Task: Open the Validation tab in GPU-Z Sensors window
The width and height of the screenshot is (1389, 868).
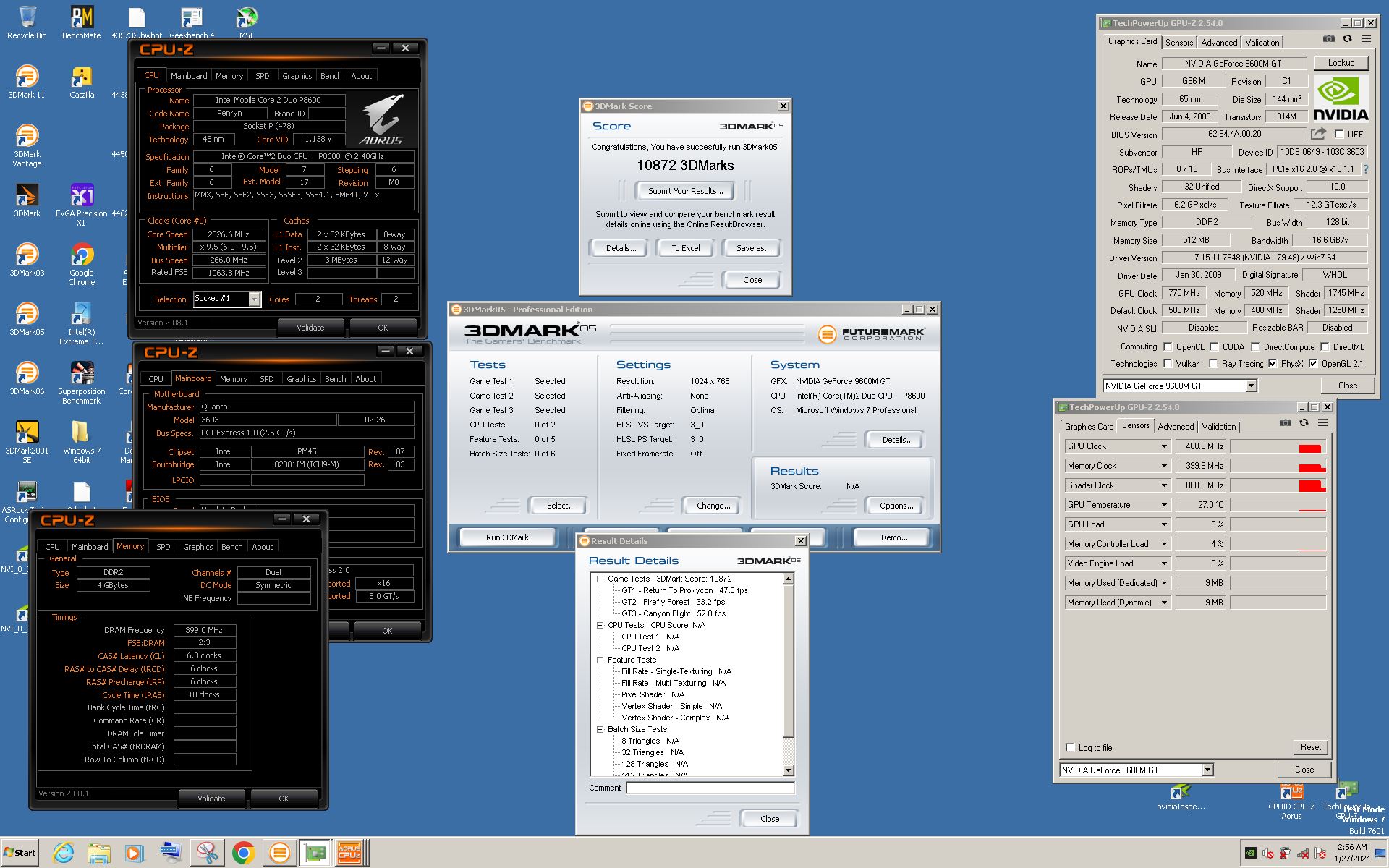Action: tap(1219, 427)
